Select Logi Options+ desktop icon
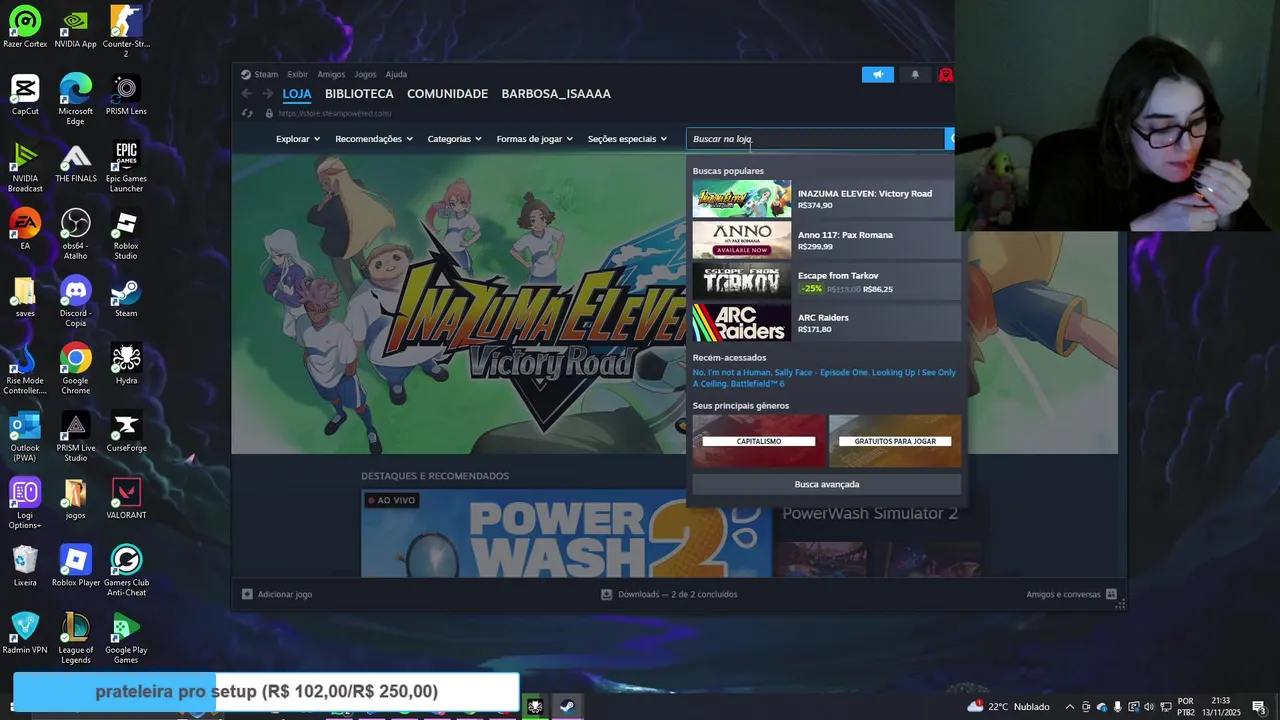The height and width of the screenshot is (720, 1280). tap(25, 503)
